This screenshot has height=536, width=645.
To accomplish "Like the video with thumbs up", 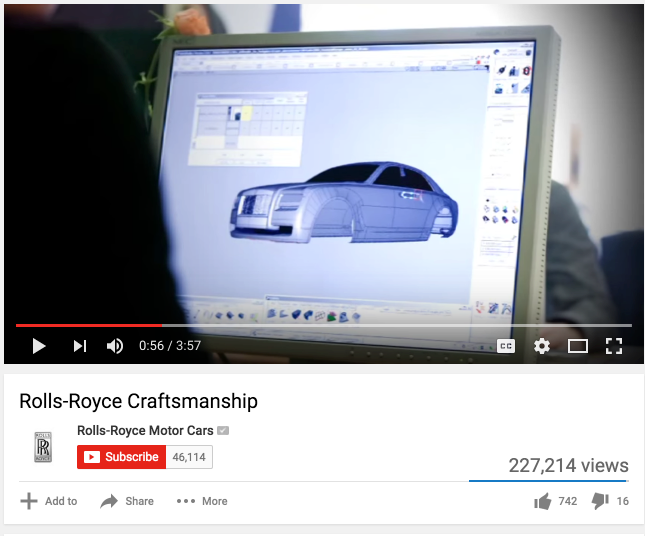I will [x=555, y=501].
